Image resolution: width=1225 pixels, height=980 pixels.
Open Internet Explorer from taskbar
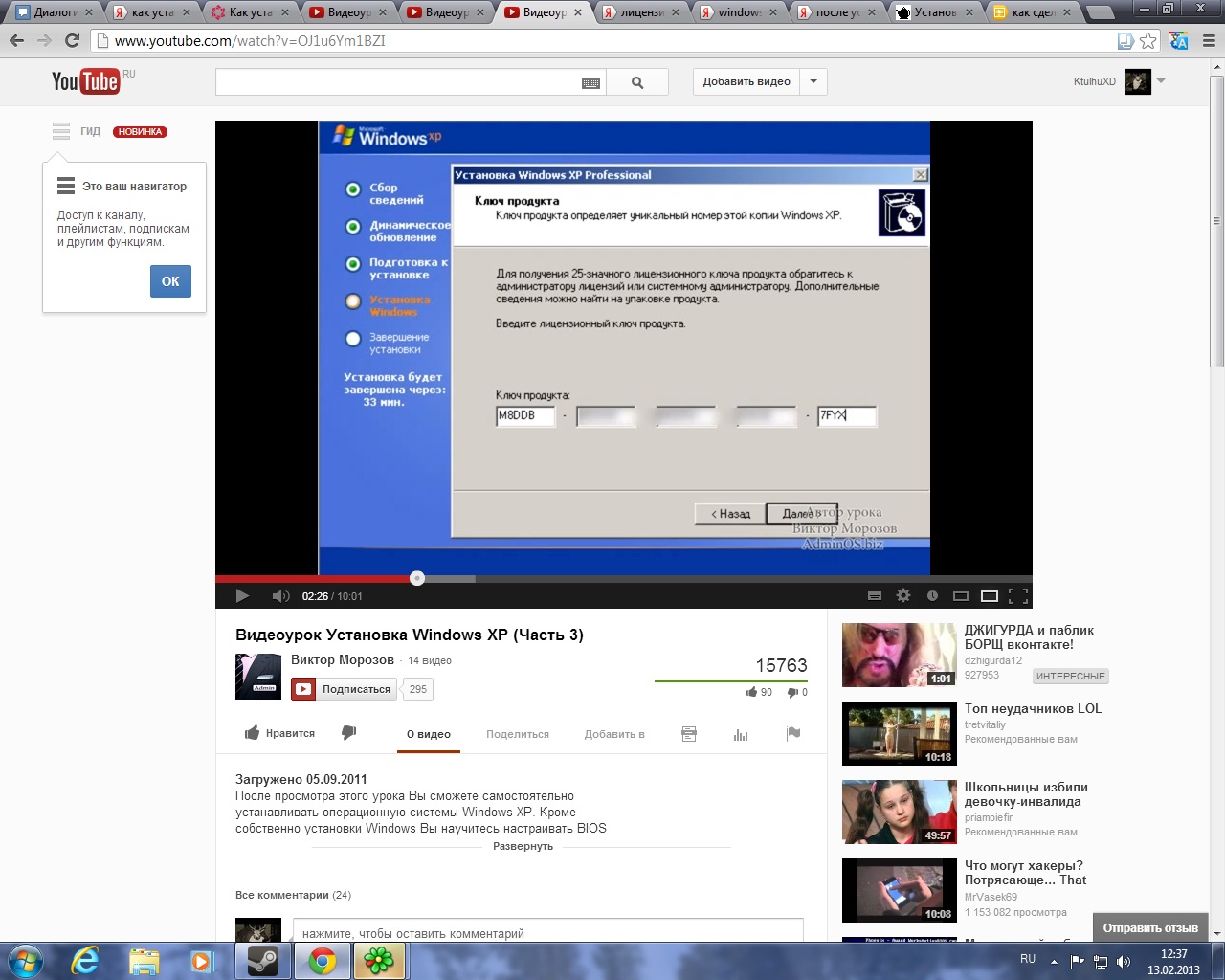(x=85, y=961)
